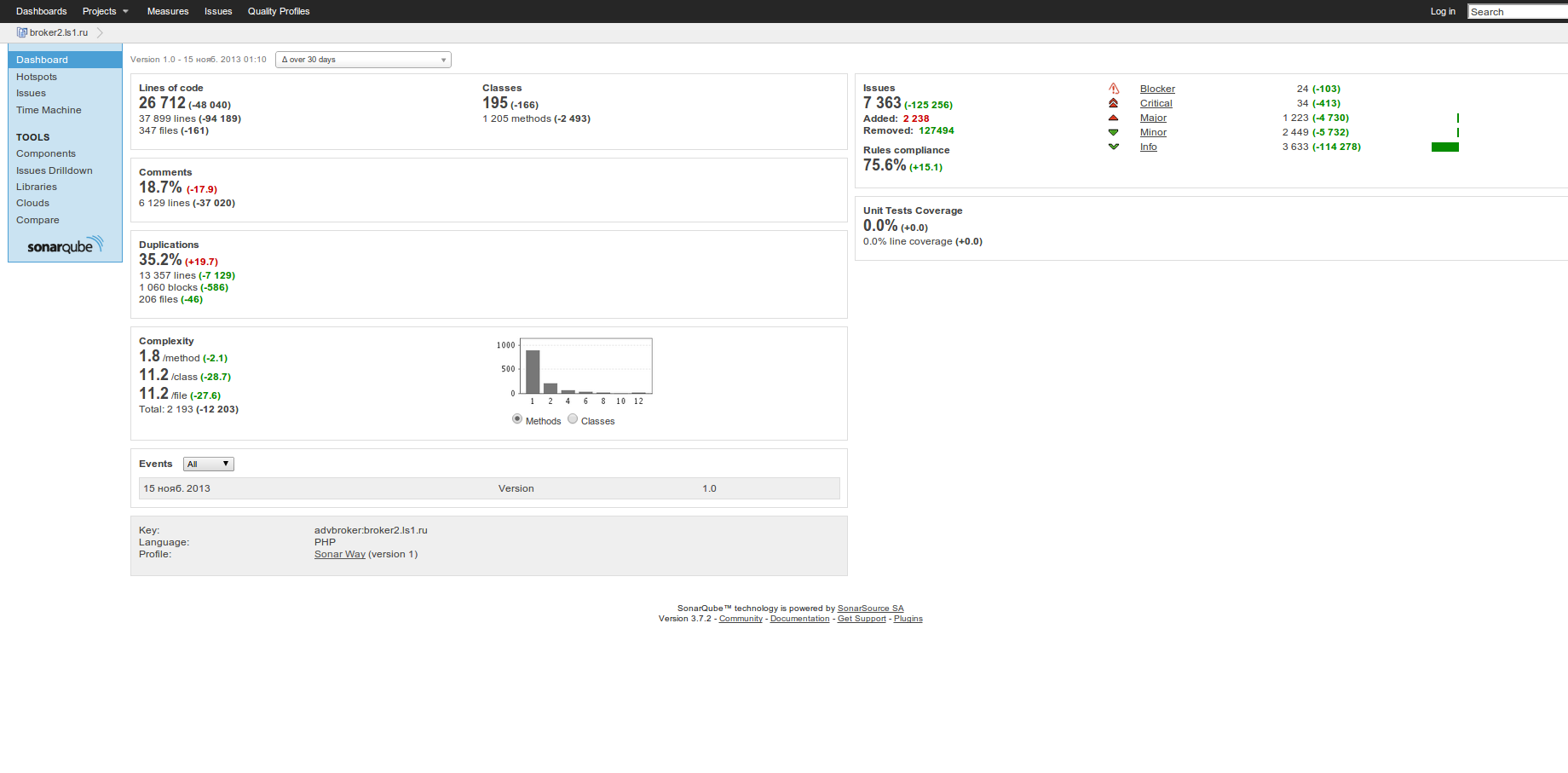Click the Log in link
The height and width of the screenshot is (773, 1568).
[1443, 11]
